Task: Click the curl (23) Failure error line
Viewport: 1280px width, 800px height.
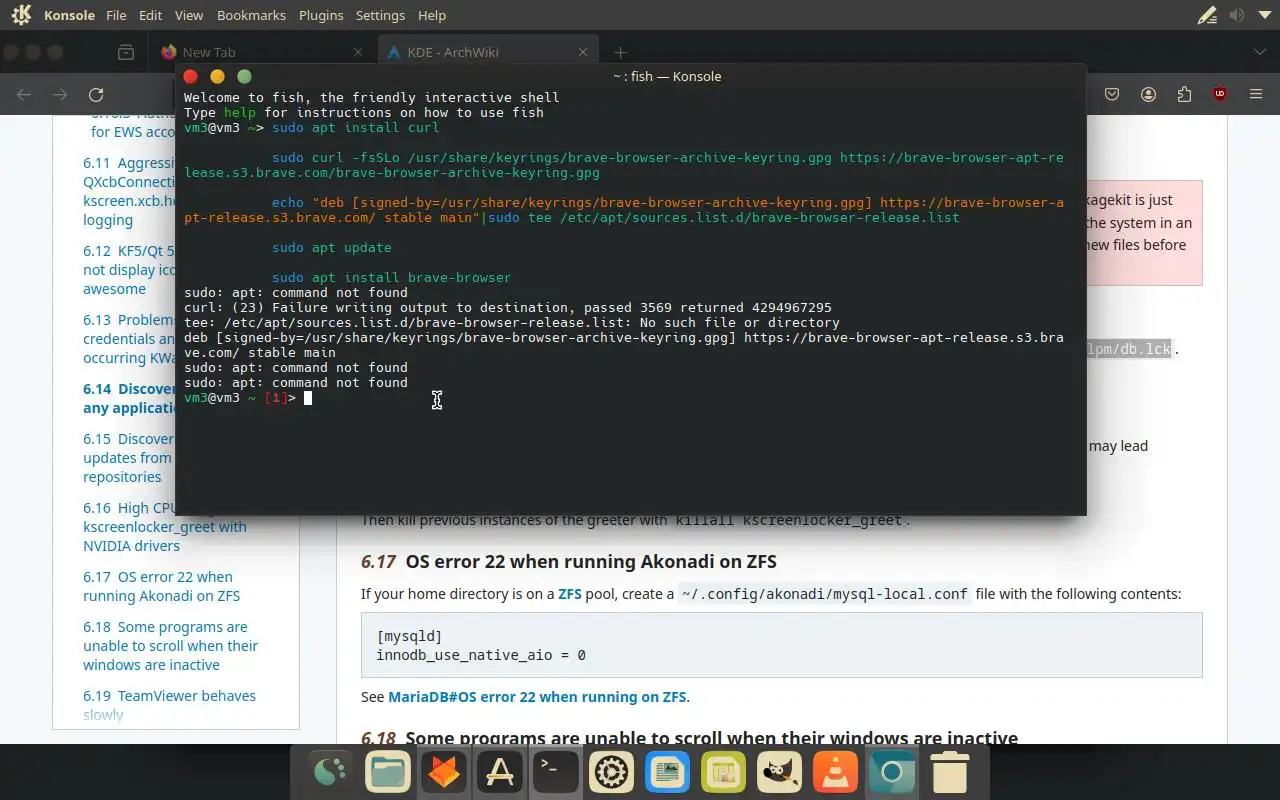Action: pos(508,308)
